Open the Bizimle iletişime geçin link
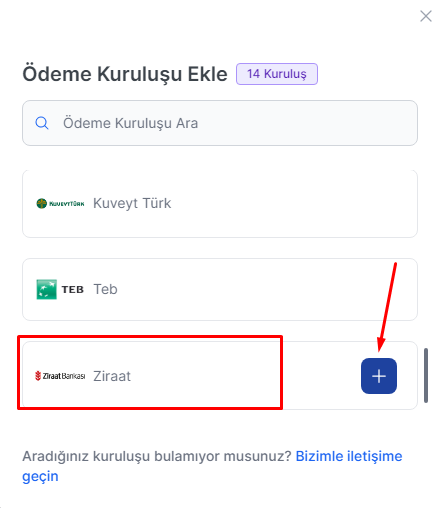This screenshot has width=443, height=508. 212,466
